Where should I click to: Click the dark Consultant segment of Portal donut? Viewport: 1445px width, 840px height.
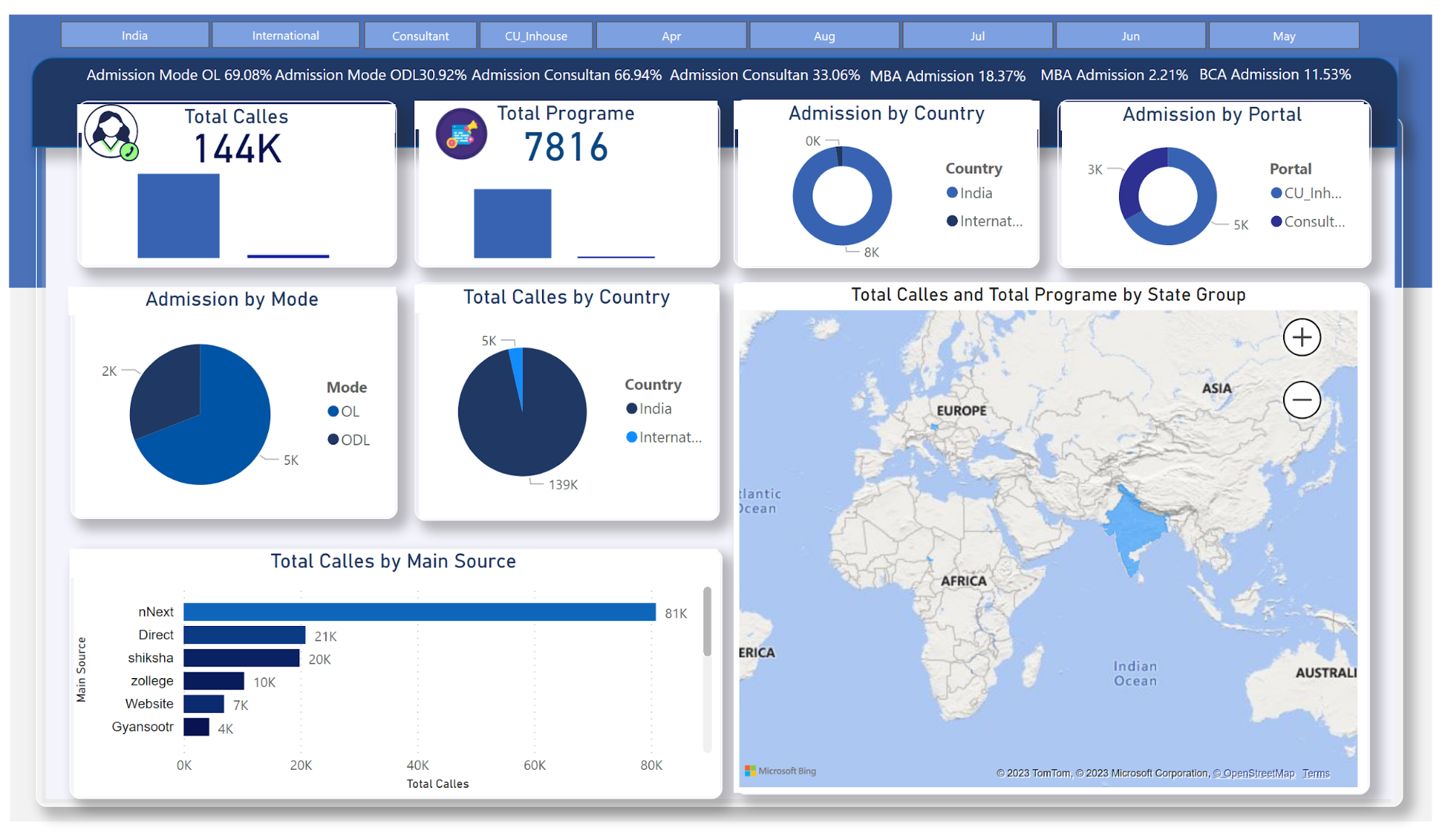(1133, 184)
